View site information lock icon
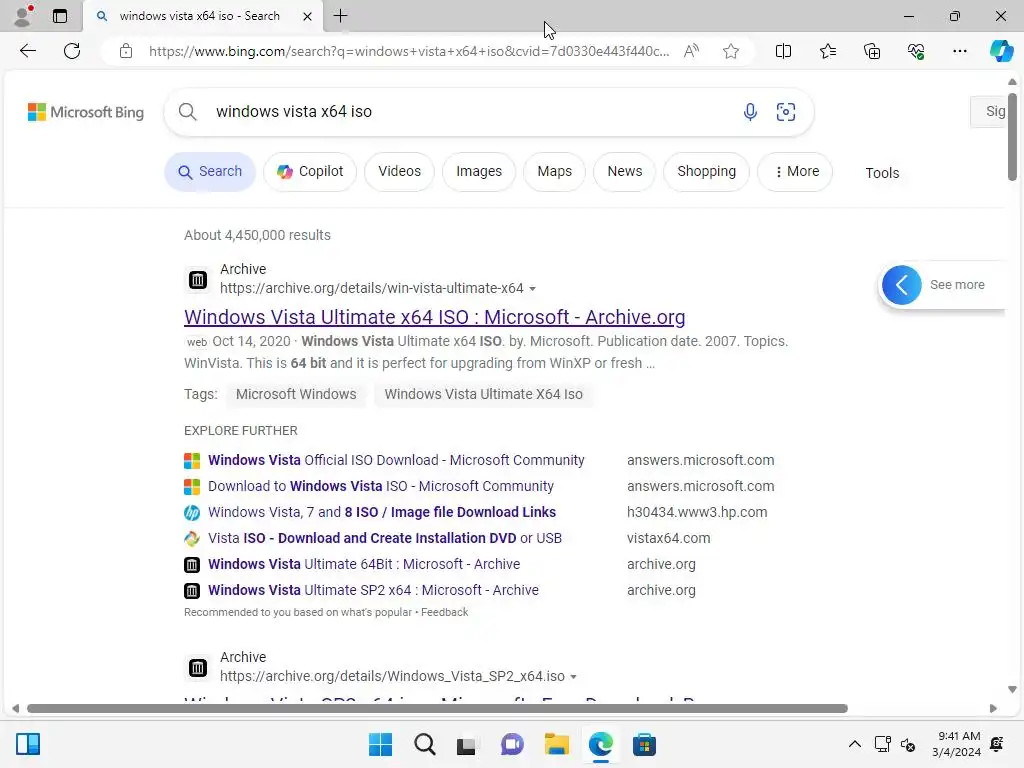The image size is (1024, 768). click(126, 51)
